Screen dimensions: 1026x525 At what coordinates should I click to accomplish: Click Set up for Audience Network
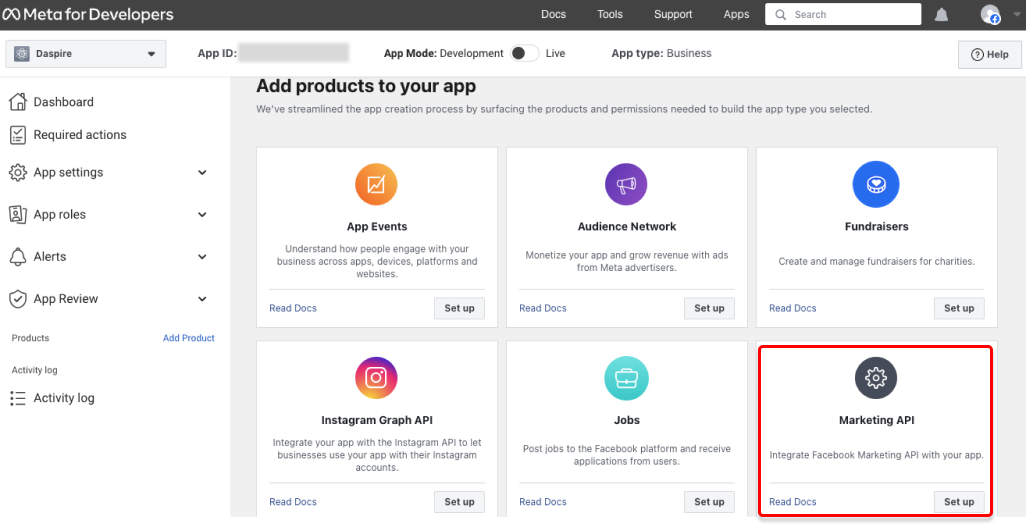pyautogui.click(x=709, y=308)
